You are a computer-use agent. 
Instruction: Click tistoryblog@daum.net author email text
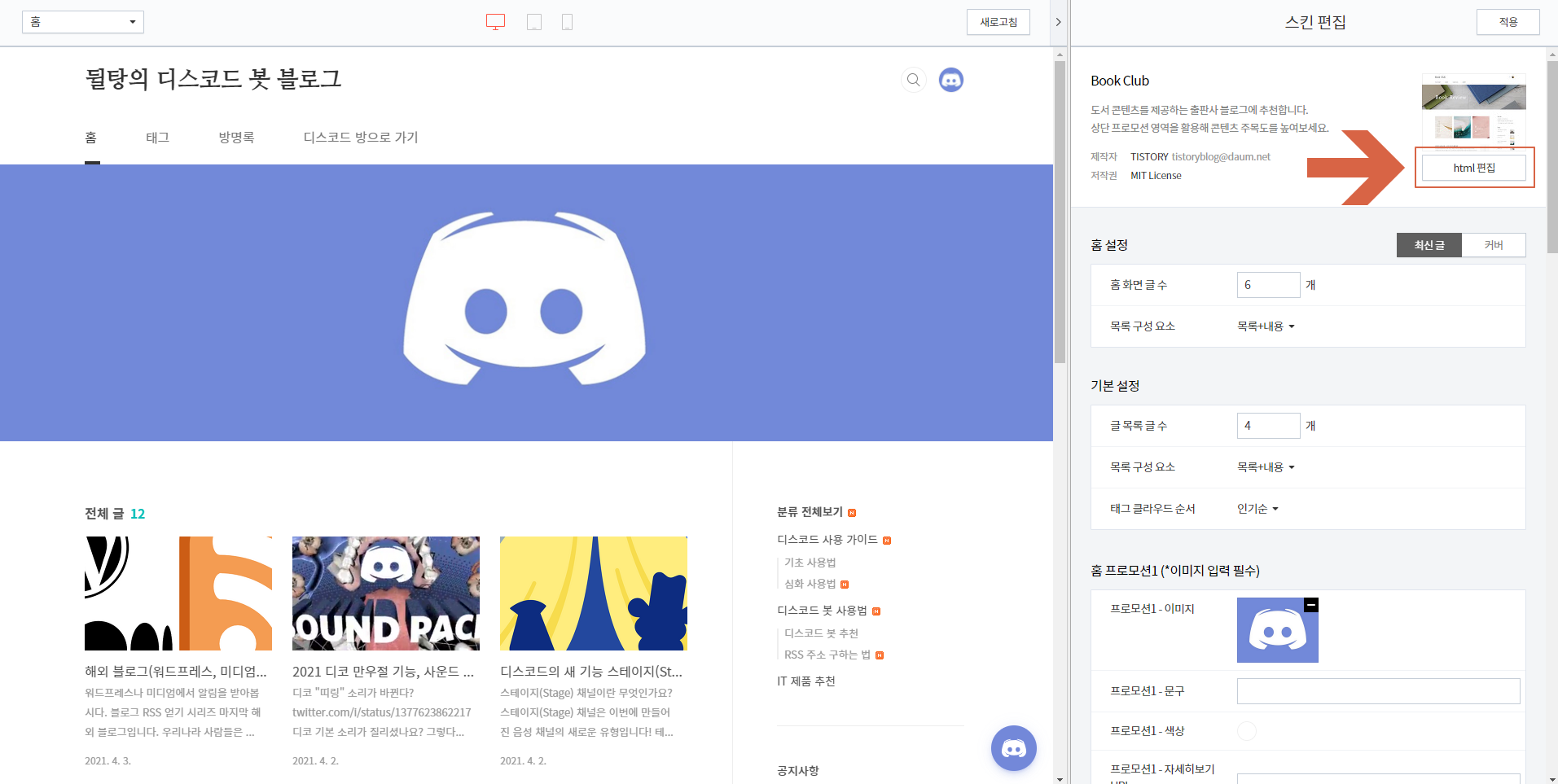click(1221, 157)
